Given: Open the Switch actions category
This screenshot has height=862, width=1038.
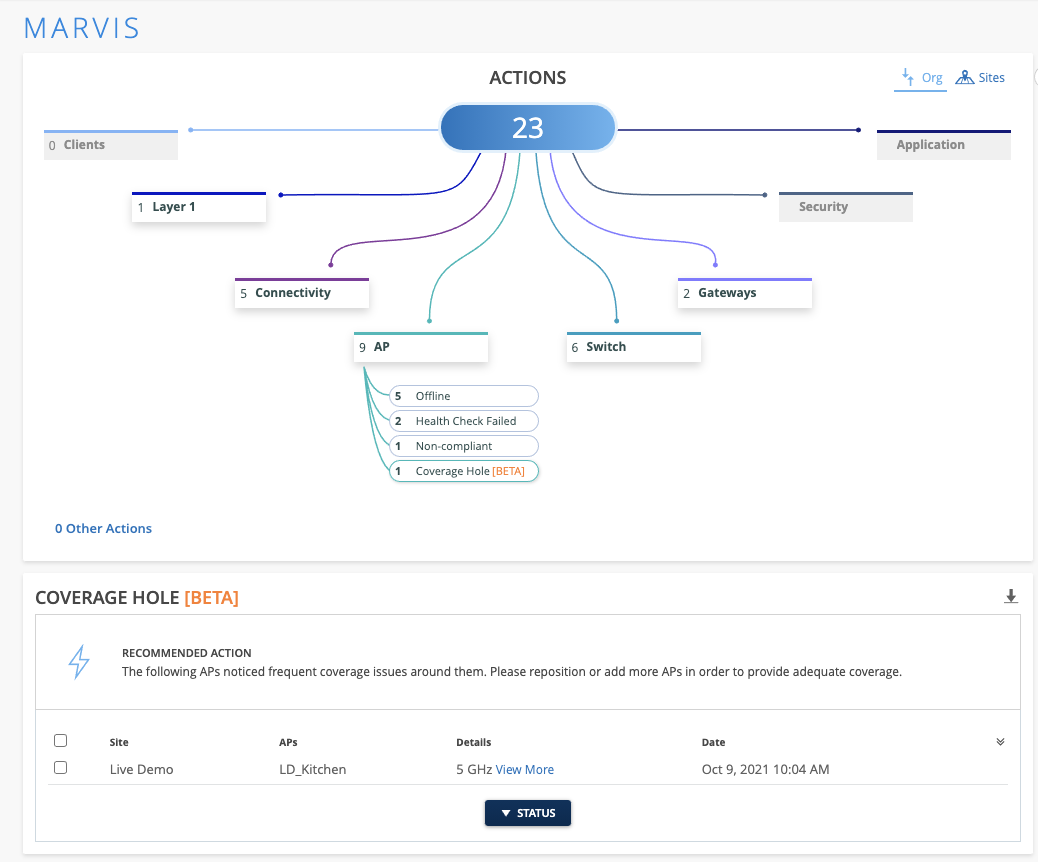Looking at the screenshot, I should [x=634, y=347].
